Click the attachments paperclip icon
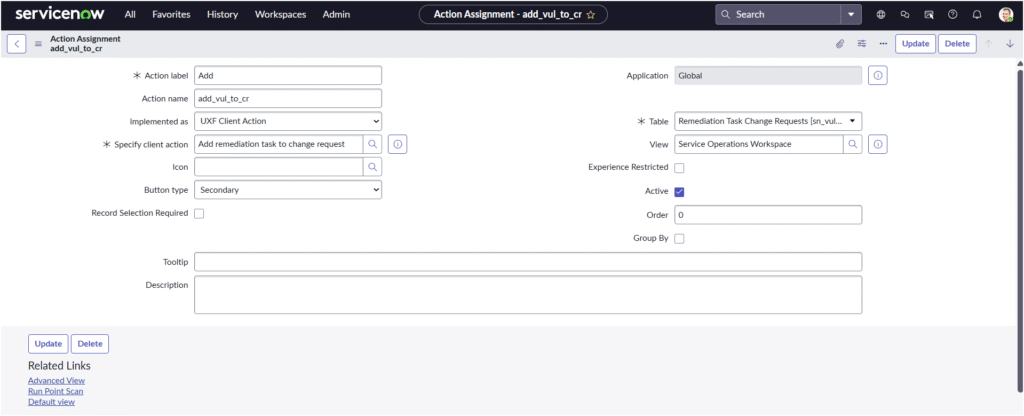Screen dimensions: 1024x416 pyautogui.click(x=840, y=44)
